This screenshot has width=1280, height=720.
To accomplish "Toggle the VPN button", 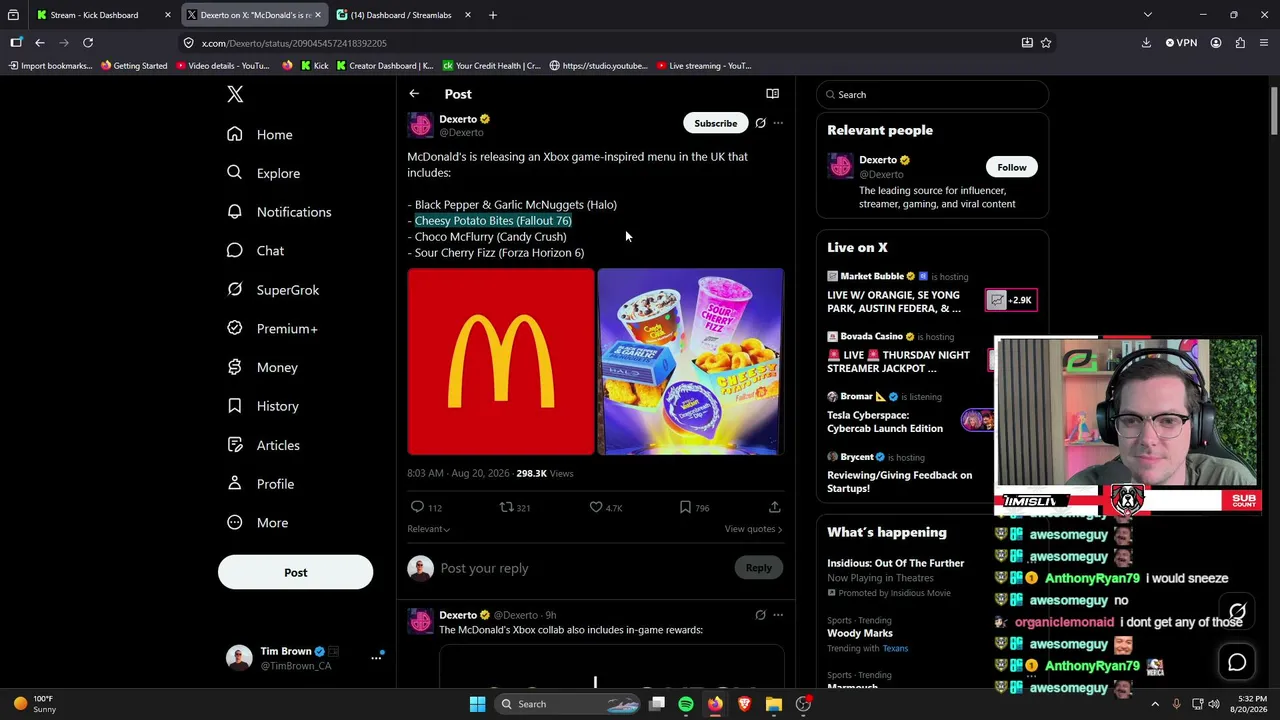I will tap(1181, 43).
